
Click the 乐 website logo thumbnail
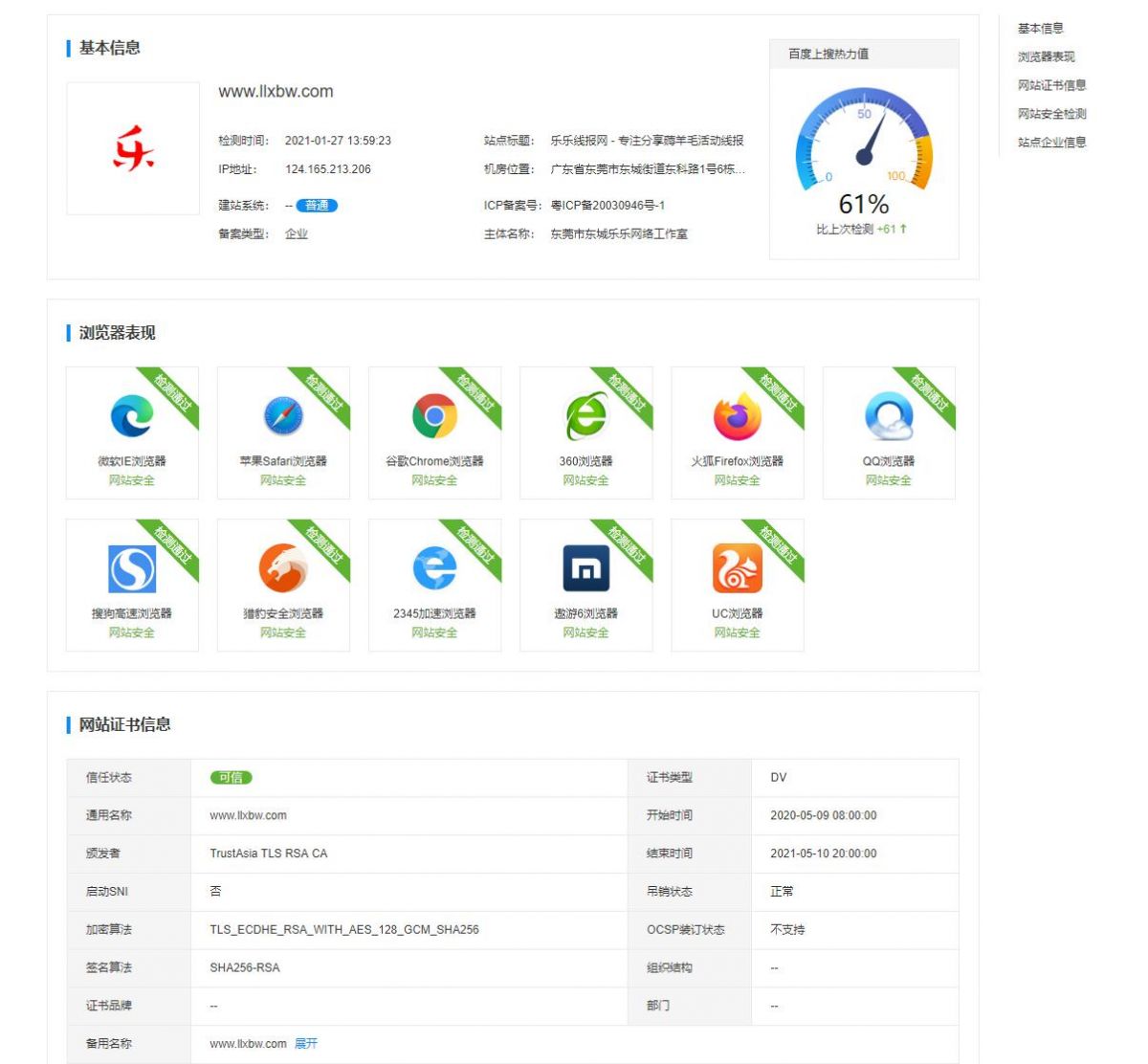(x=133, y=147)
